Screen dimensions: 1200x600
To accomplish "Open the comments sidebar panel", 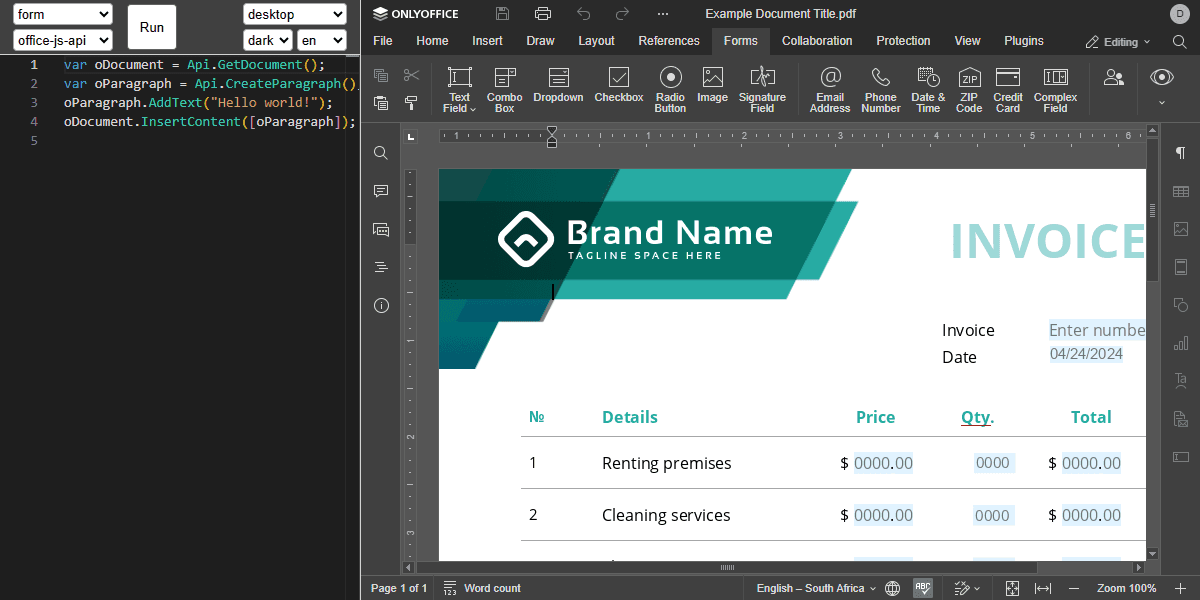I will coord(381,191).
